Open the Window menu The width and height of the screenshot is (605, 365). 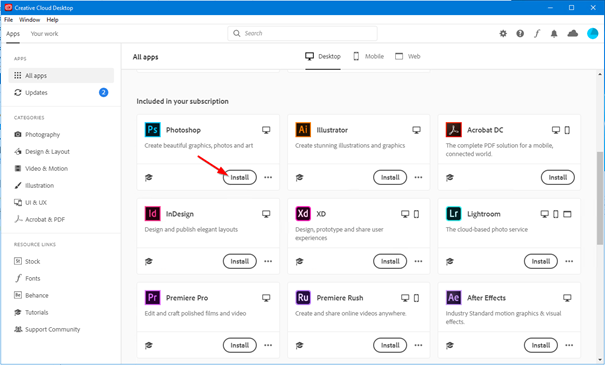(29, 20)
